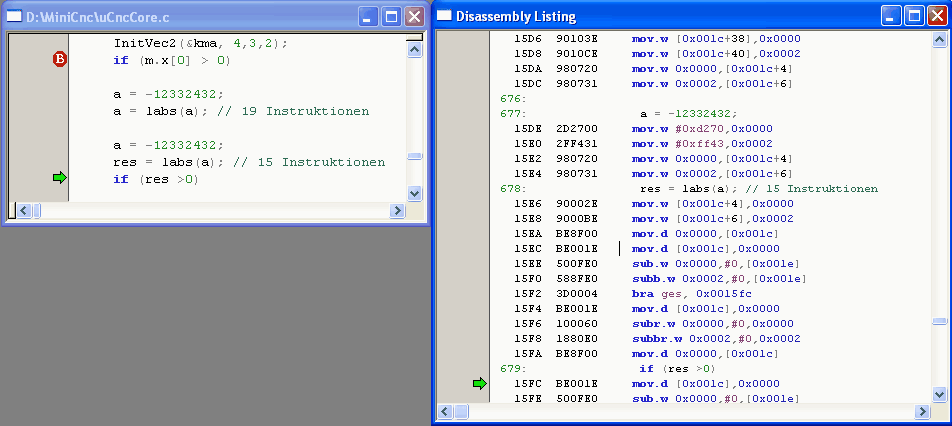The image size is (952, 426).
Task: Click the source window horizontal scrollbar thumb
Action: coord(36,211)
